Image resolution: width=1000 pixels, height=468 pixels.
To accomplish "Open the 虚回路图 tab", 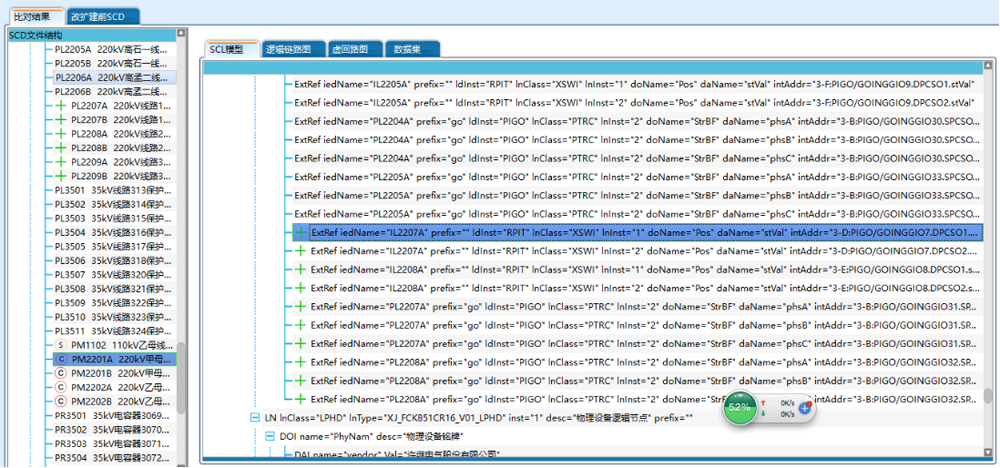I will [x=347, y=49].
